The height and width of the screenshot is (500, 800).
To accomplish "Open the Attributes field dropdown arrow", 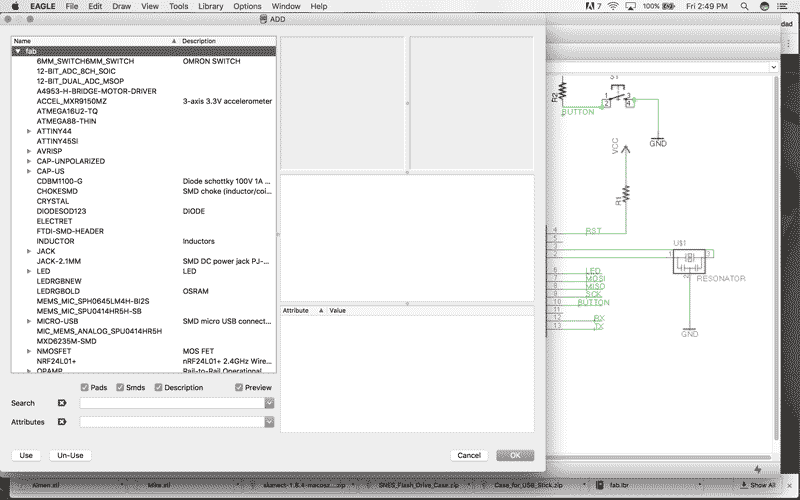I will pos(269,422).
